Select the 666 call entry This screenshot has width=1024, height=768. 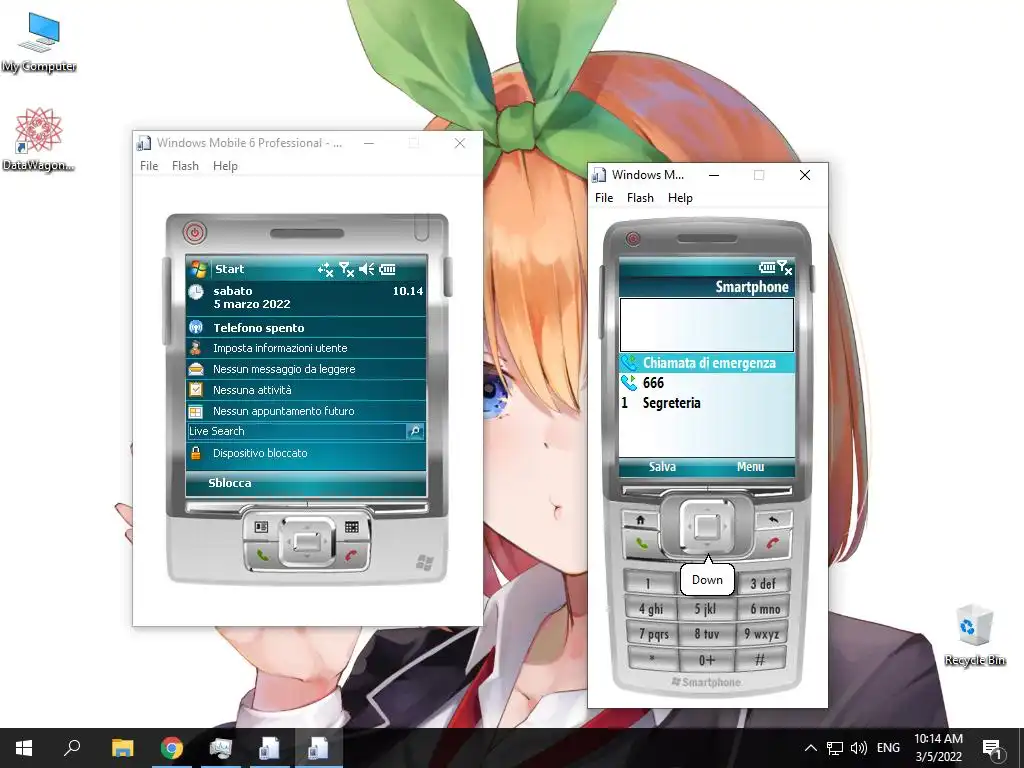coord(707,383)
